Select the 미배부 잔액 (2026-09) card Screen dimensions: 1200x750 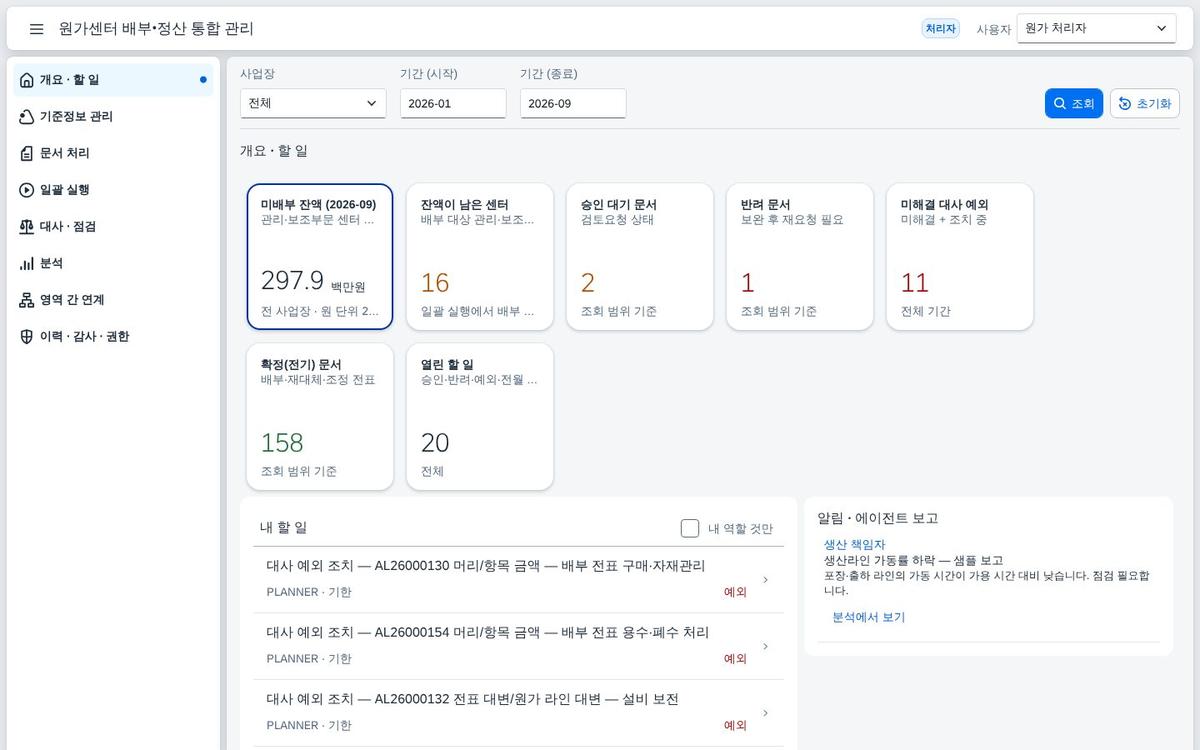[x=320, y=256]
